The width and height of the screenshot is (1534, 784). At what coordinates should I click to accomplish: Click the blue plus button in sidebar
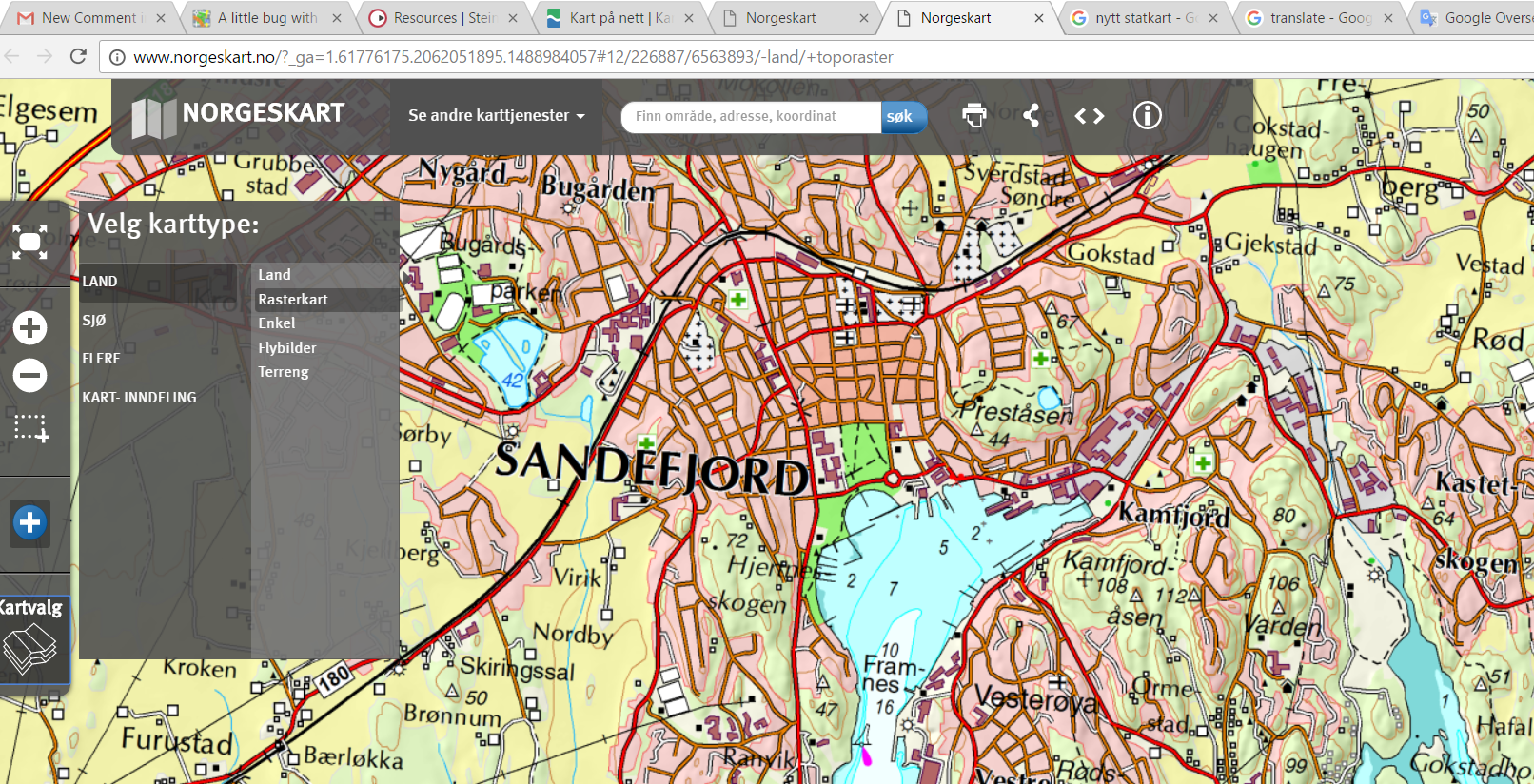pos(29,522)
